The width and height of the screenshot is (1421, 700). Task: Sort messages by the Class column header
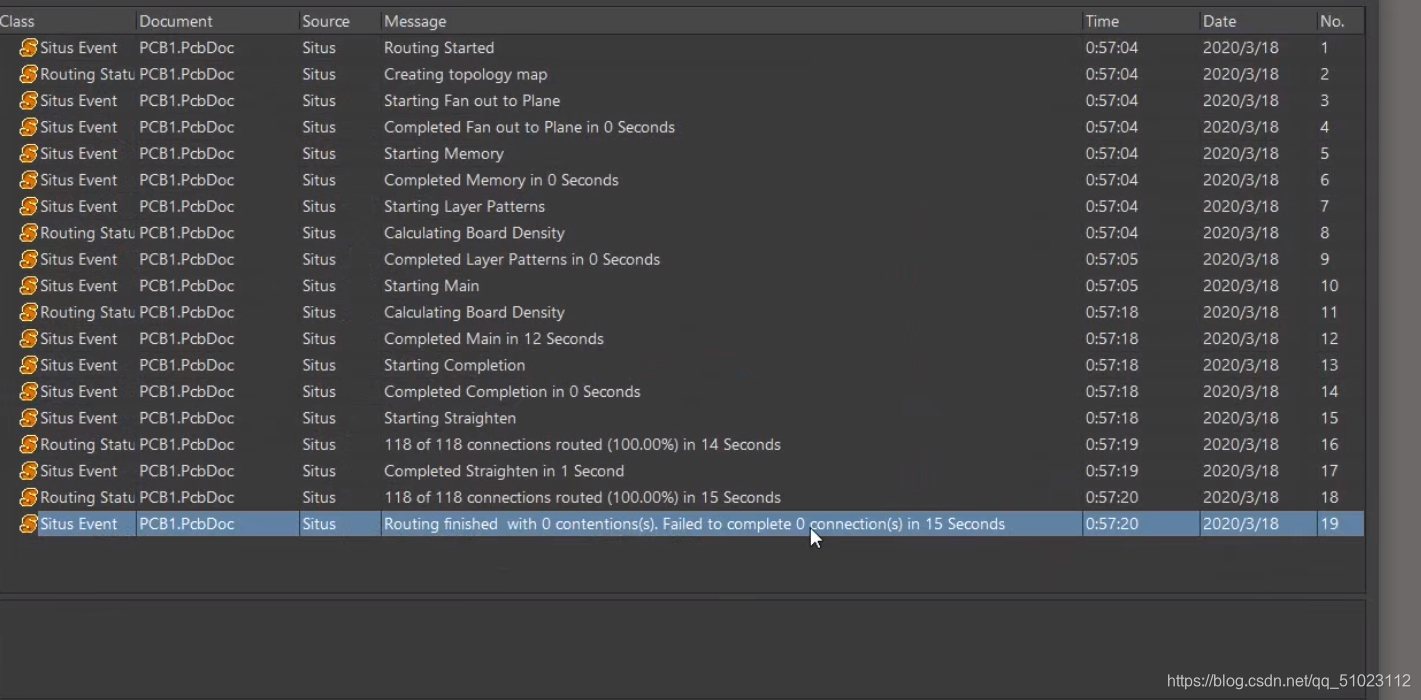pos(67,21)
